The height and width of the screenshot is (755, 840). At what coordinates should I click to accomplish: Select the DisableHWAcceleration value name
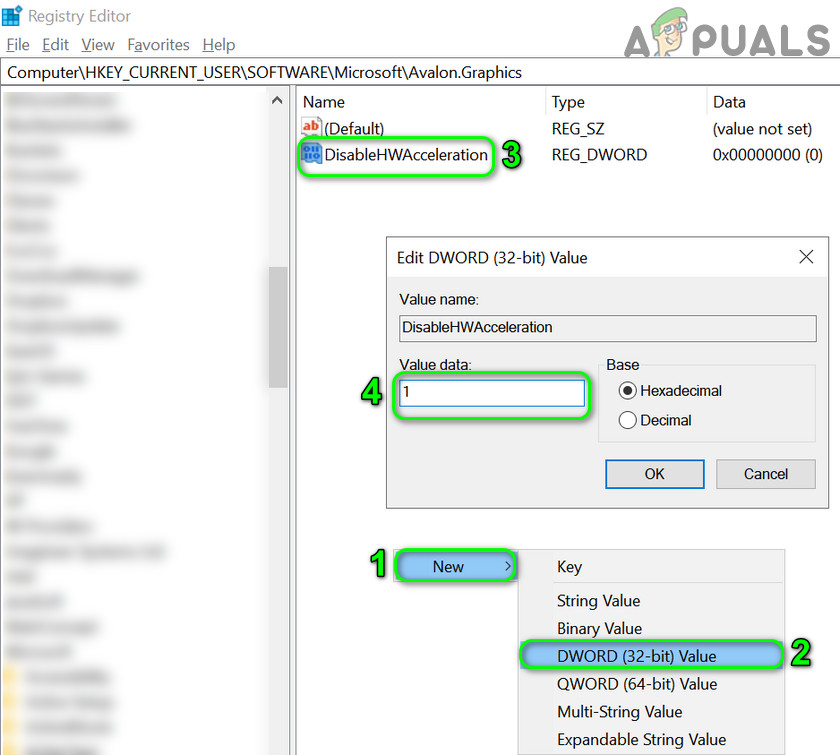(x=406, y=155)
